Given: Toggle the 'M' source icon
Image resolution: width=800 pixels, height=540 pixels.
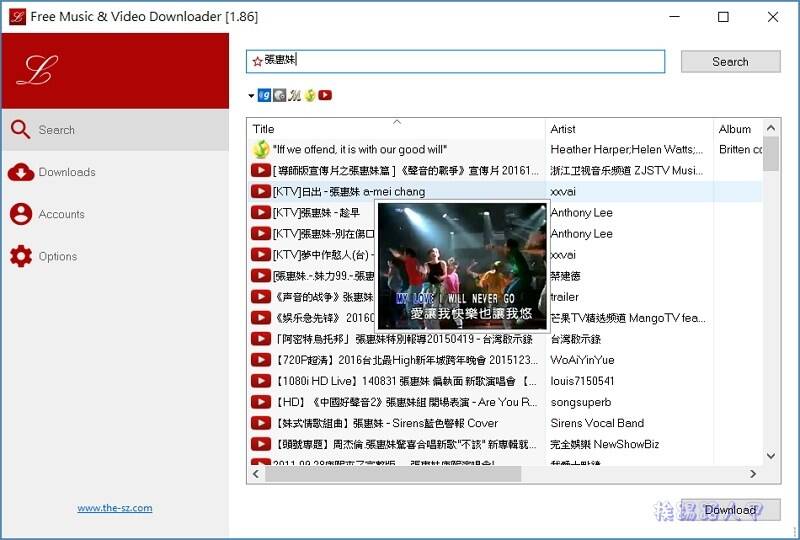Looking at the screenshot, I should click(294, 95).
